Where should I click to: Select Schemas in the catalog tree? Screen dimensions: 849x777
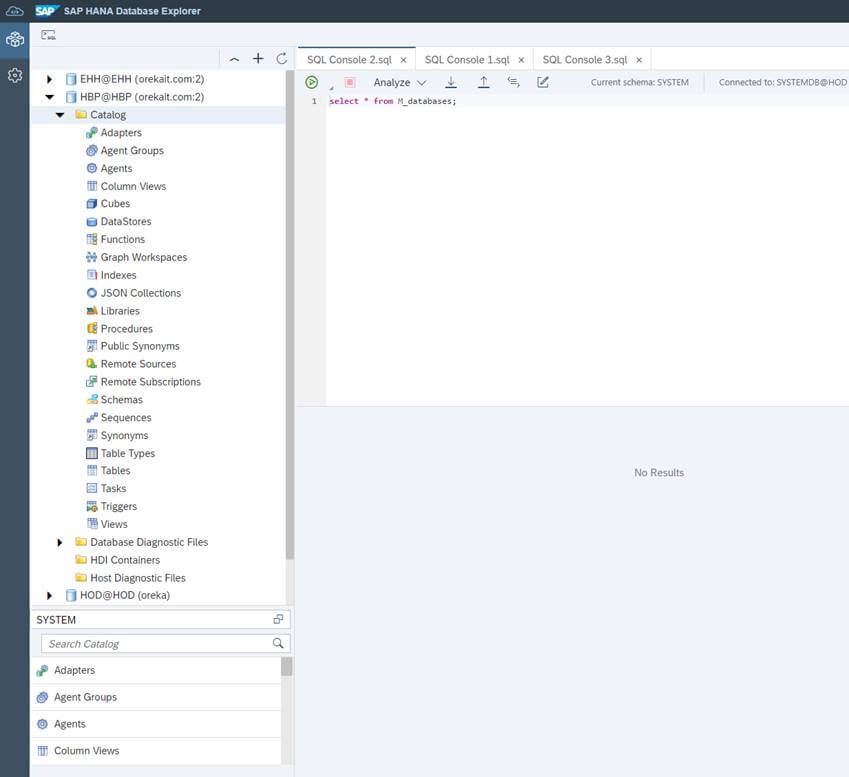click(121, 400)
